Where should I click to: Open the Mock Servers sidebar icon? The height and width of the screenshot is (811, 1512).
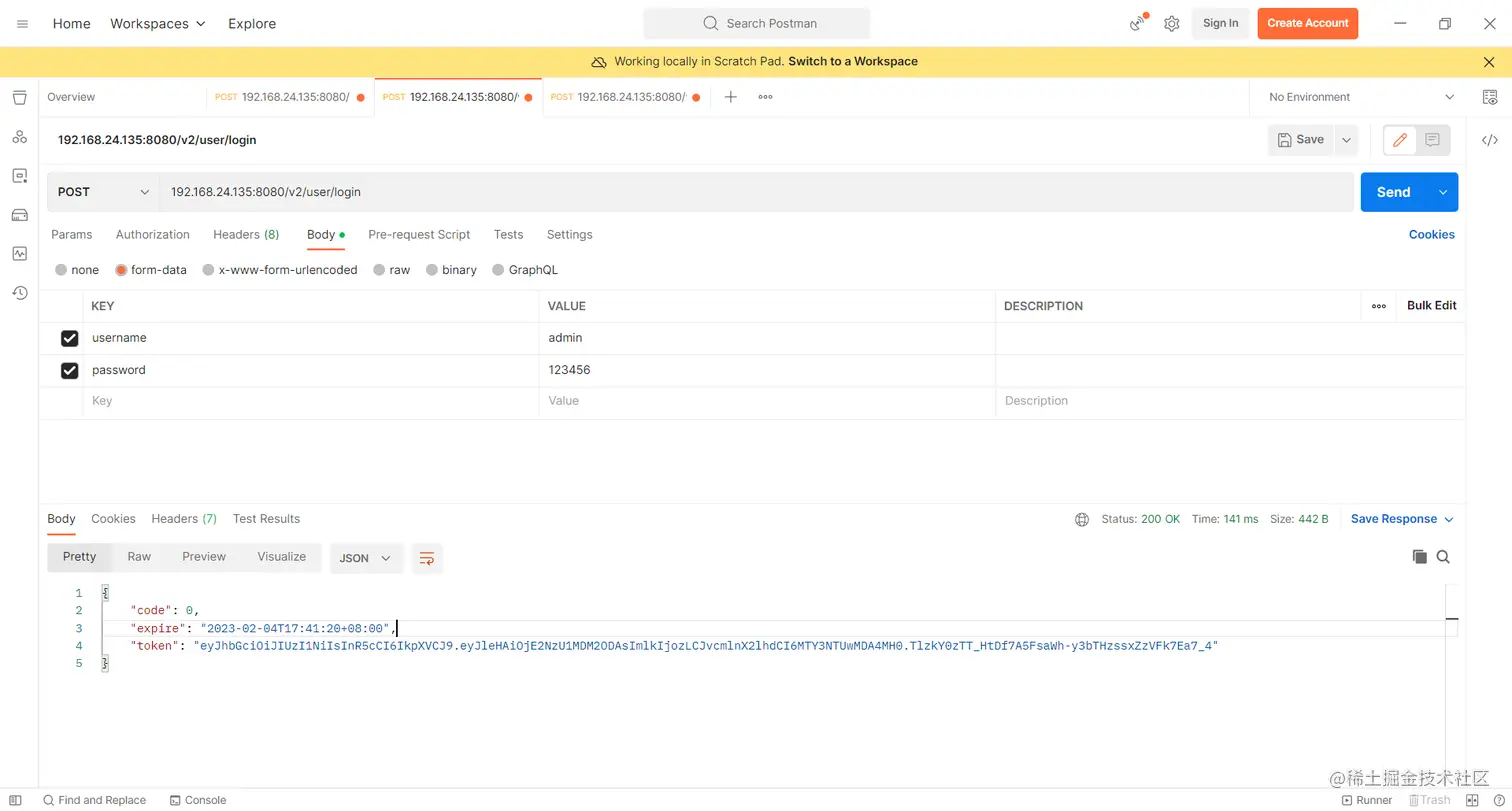pos(19,214)
